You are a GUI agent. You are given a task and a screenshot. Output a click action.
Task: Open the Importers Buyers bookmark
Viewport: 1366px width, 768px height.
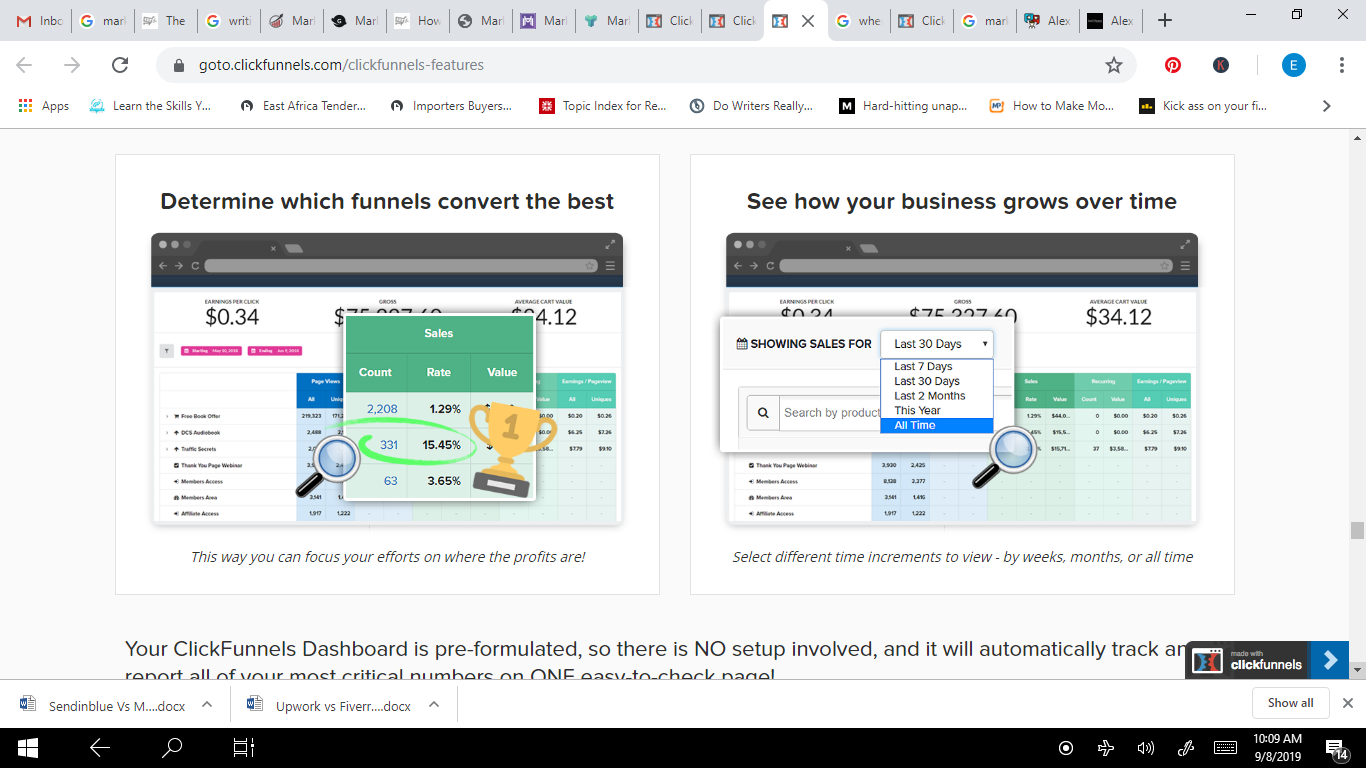click(451, 105)
